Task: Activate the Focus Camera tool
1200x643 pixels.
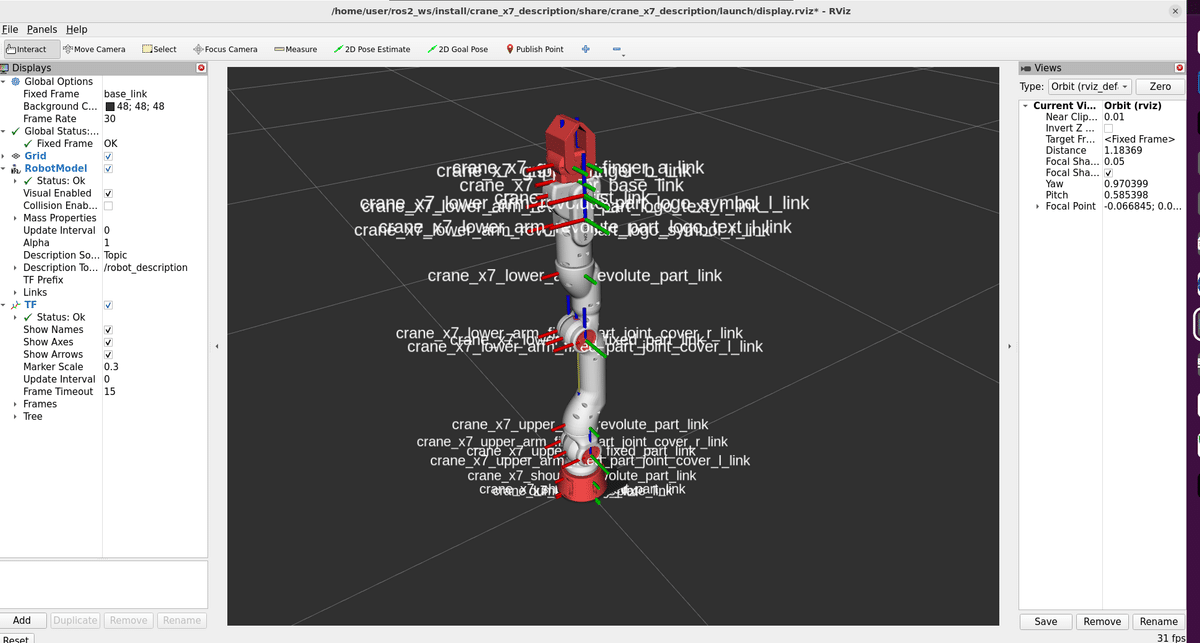Action: [225, 49]
